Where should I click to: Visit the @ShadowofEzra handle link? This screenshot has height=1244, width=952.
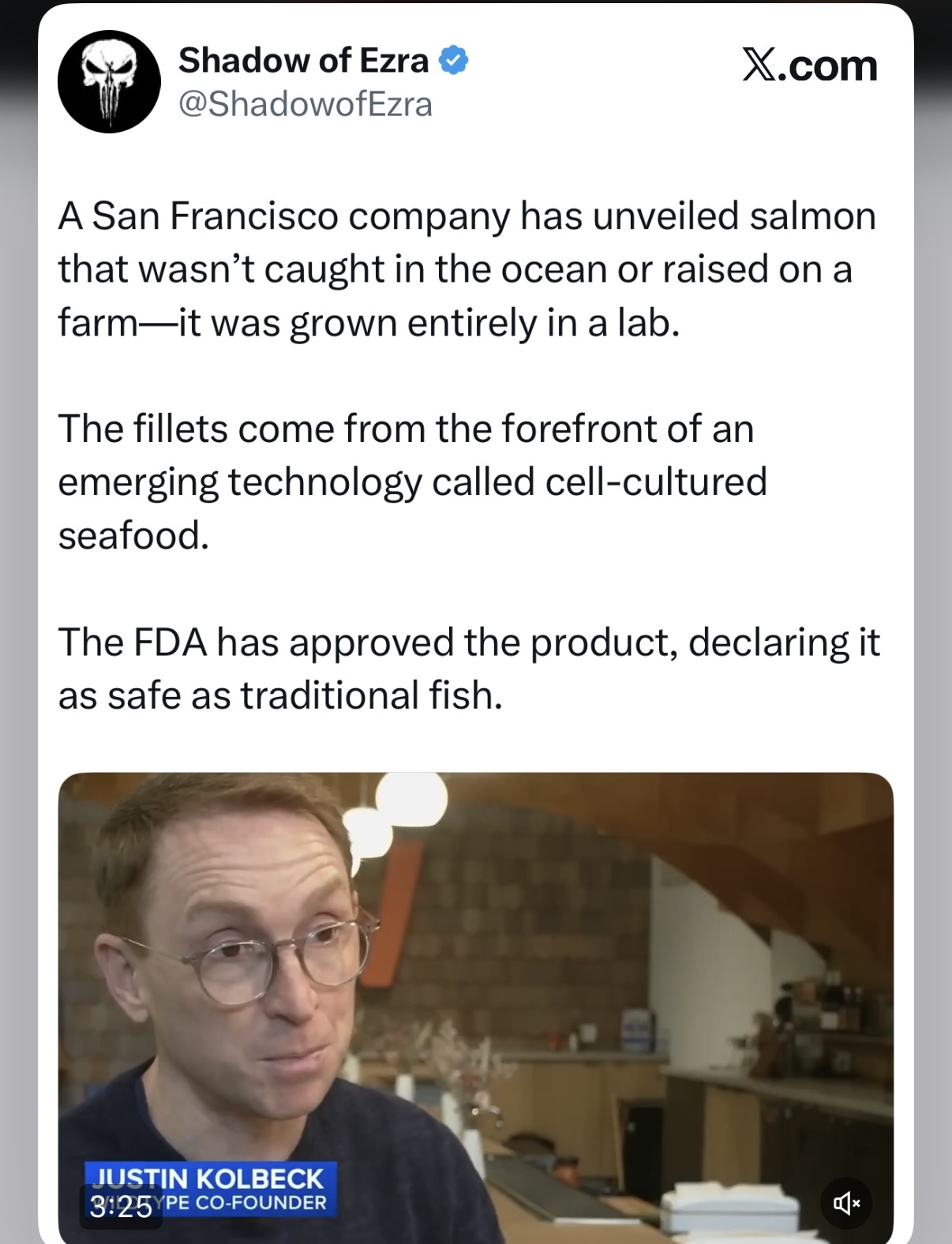pyautogui.click(x=306, y=104)
